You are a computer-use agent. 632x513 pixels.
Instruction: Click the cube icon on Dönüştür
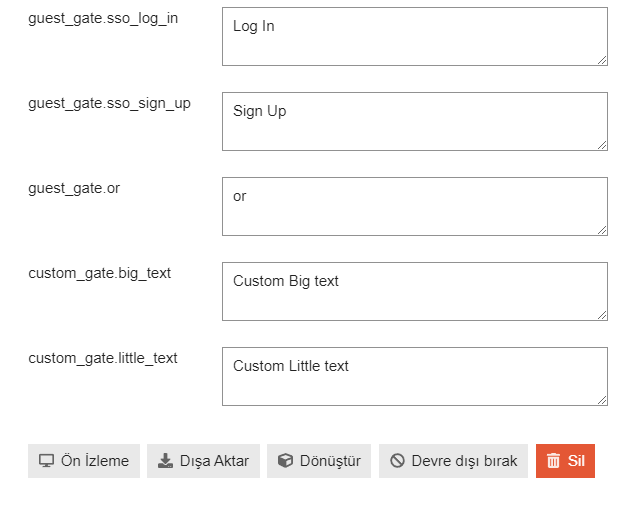(285, 461)
